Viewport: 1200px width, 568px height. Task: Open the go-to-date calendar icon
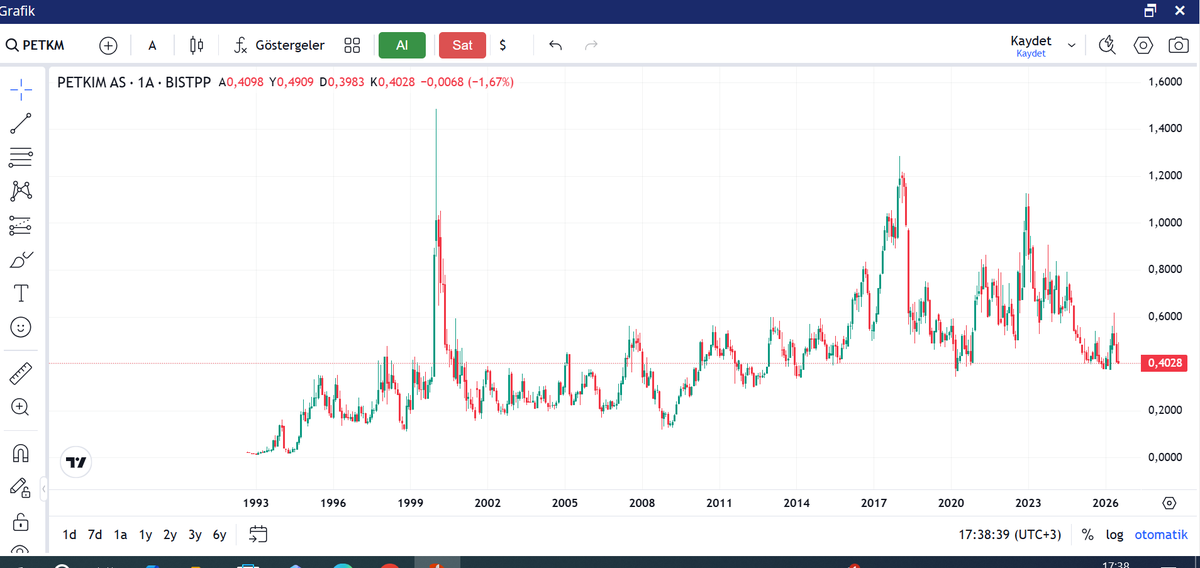pyautogui.click(x=258, y=534)
